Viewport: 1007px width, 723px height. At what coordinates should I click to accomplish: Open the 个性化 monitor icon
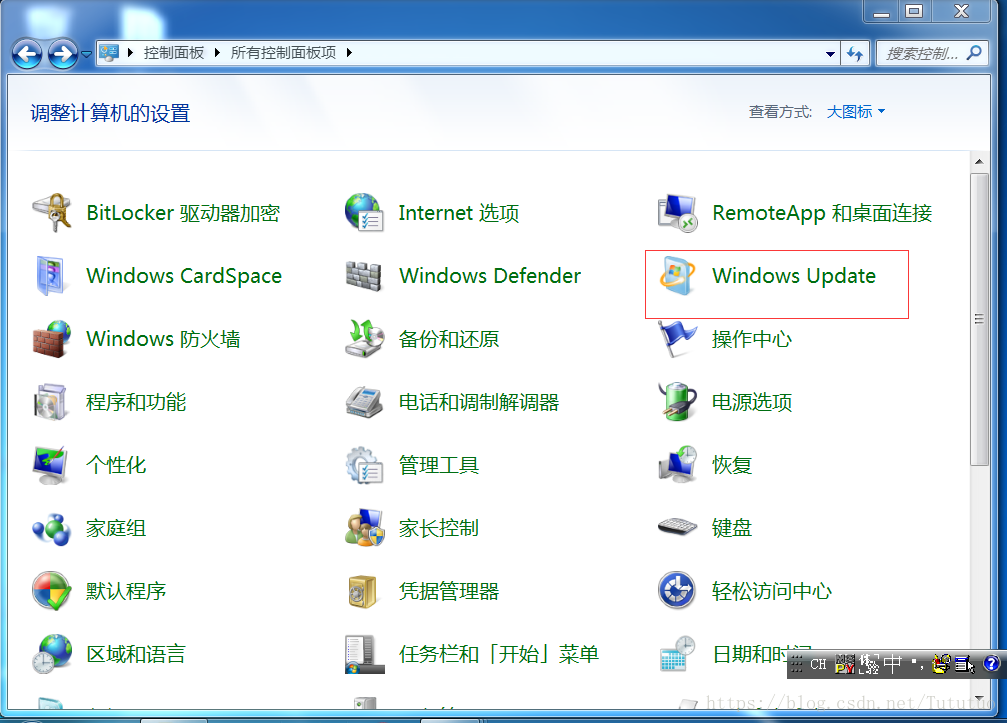point(51,464)
